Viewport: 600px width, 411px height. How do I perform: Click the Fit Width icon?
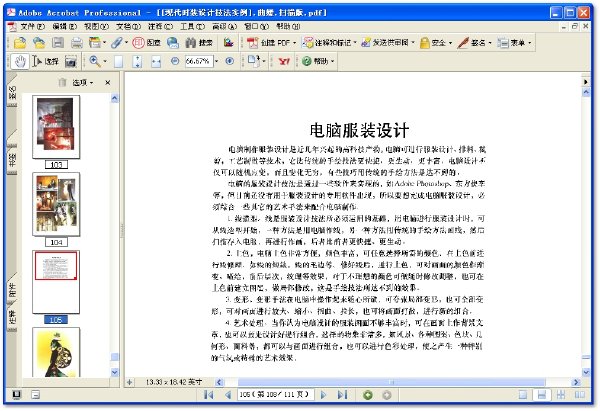click(x=156, y=61)
